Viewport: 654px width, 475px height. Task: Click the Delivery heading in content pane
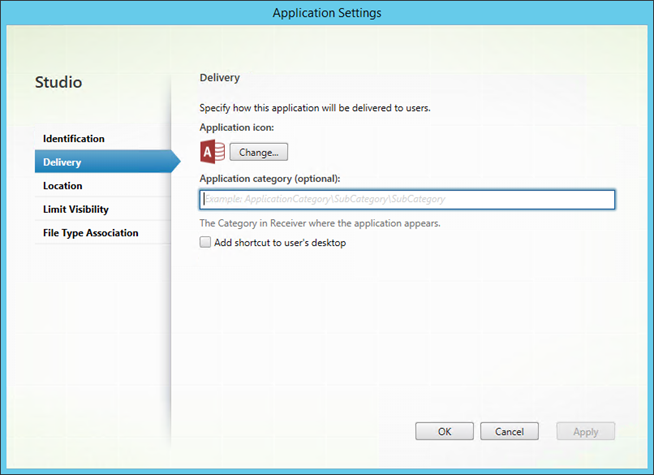point(220,78)
